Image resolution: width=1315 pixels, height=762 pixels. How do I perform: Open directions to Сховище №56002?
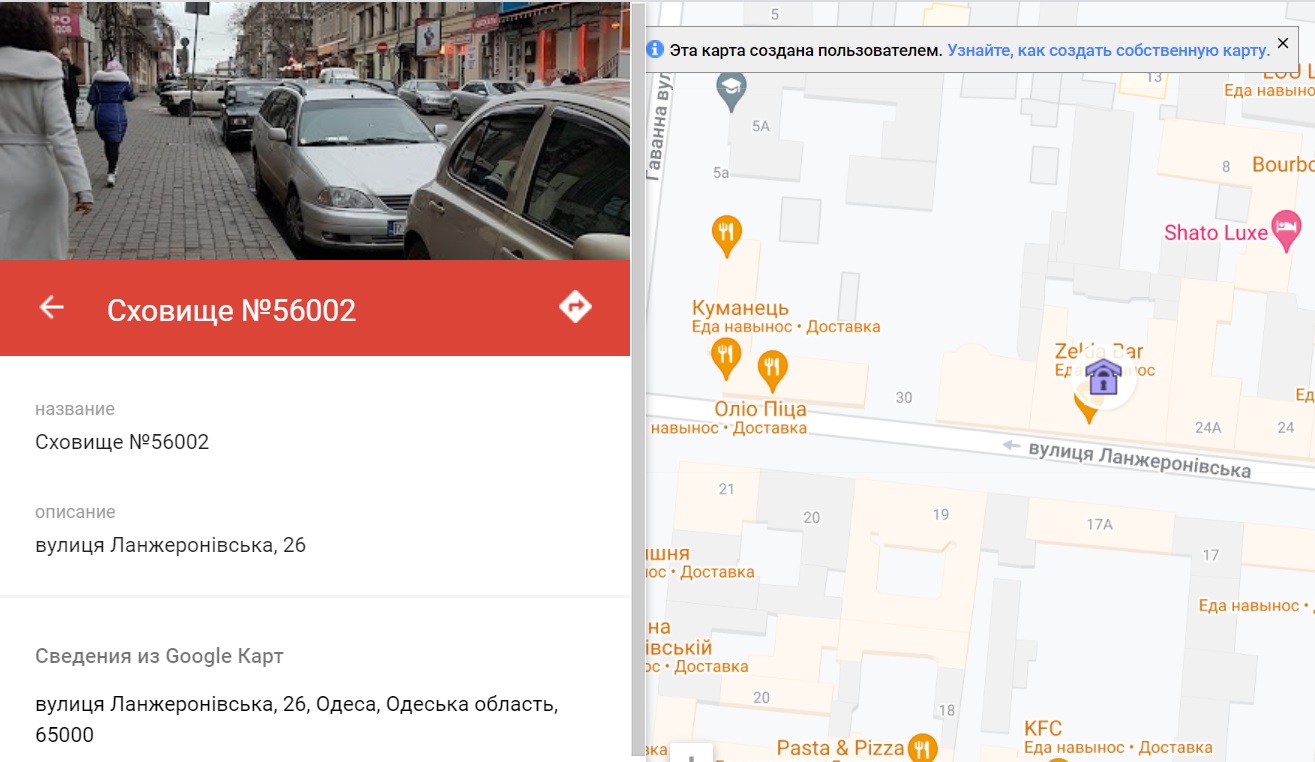coord(575,307)
